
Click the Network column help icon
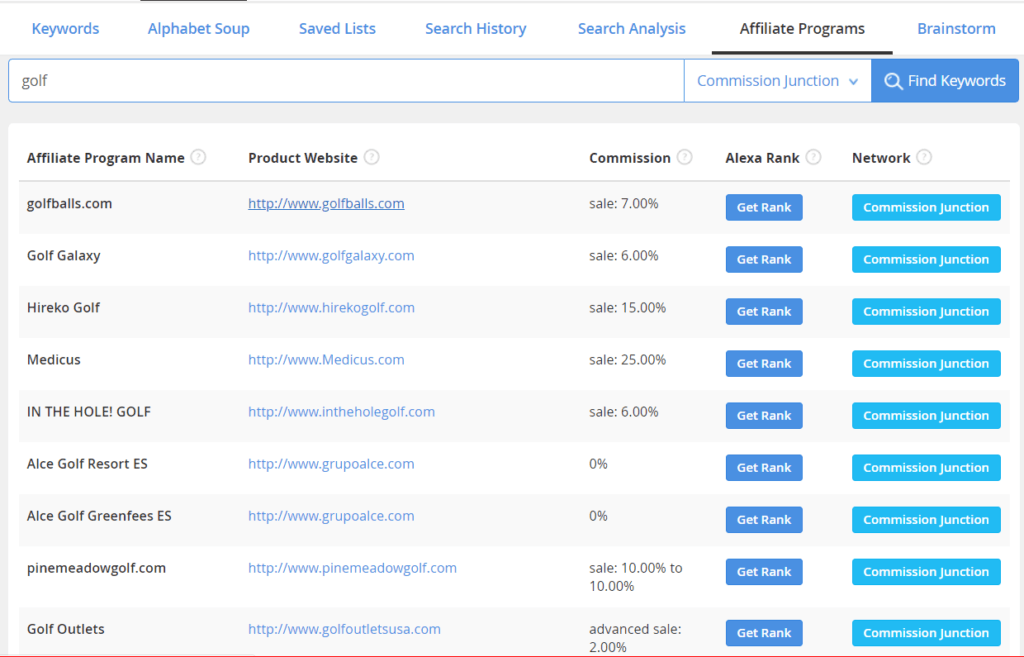(x=925, y=157)
